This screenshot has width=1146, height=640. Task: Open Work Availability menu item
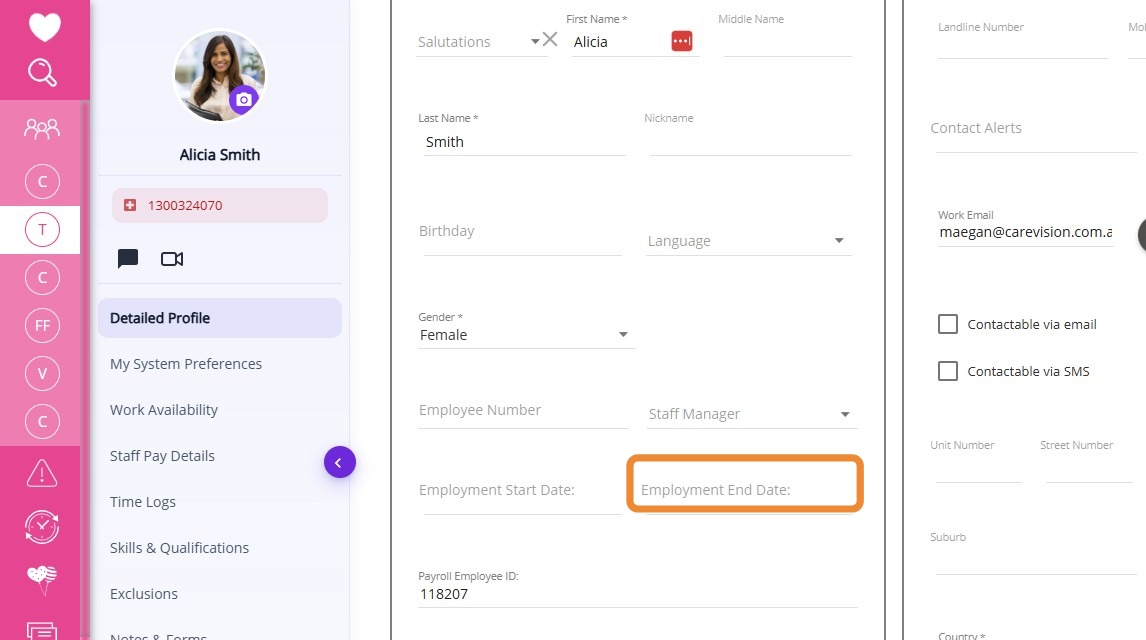click(164, 410)
